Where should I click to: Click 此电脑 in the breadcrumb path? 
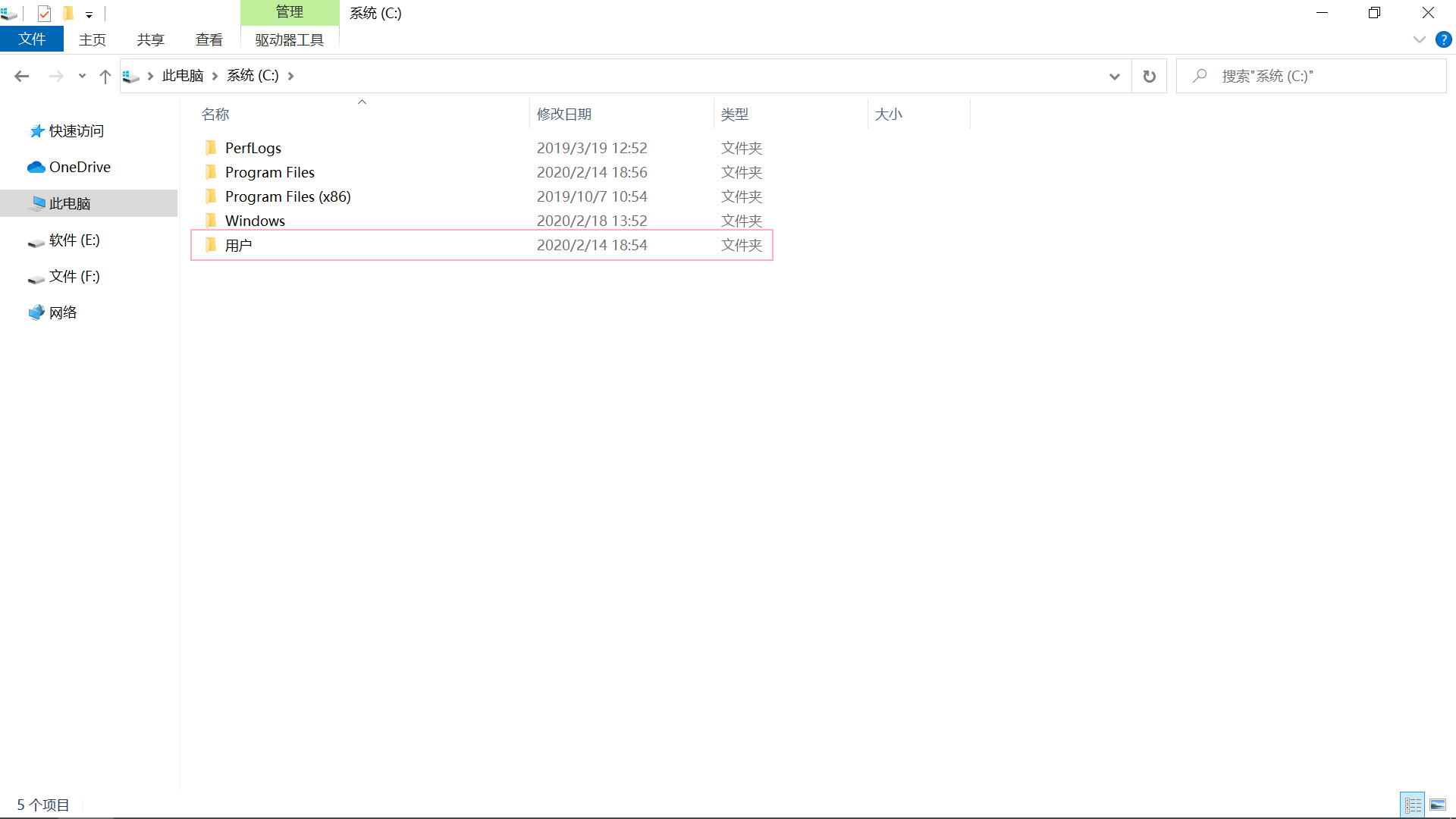point(183,76)
